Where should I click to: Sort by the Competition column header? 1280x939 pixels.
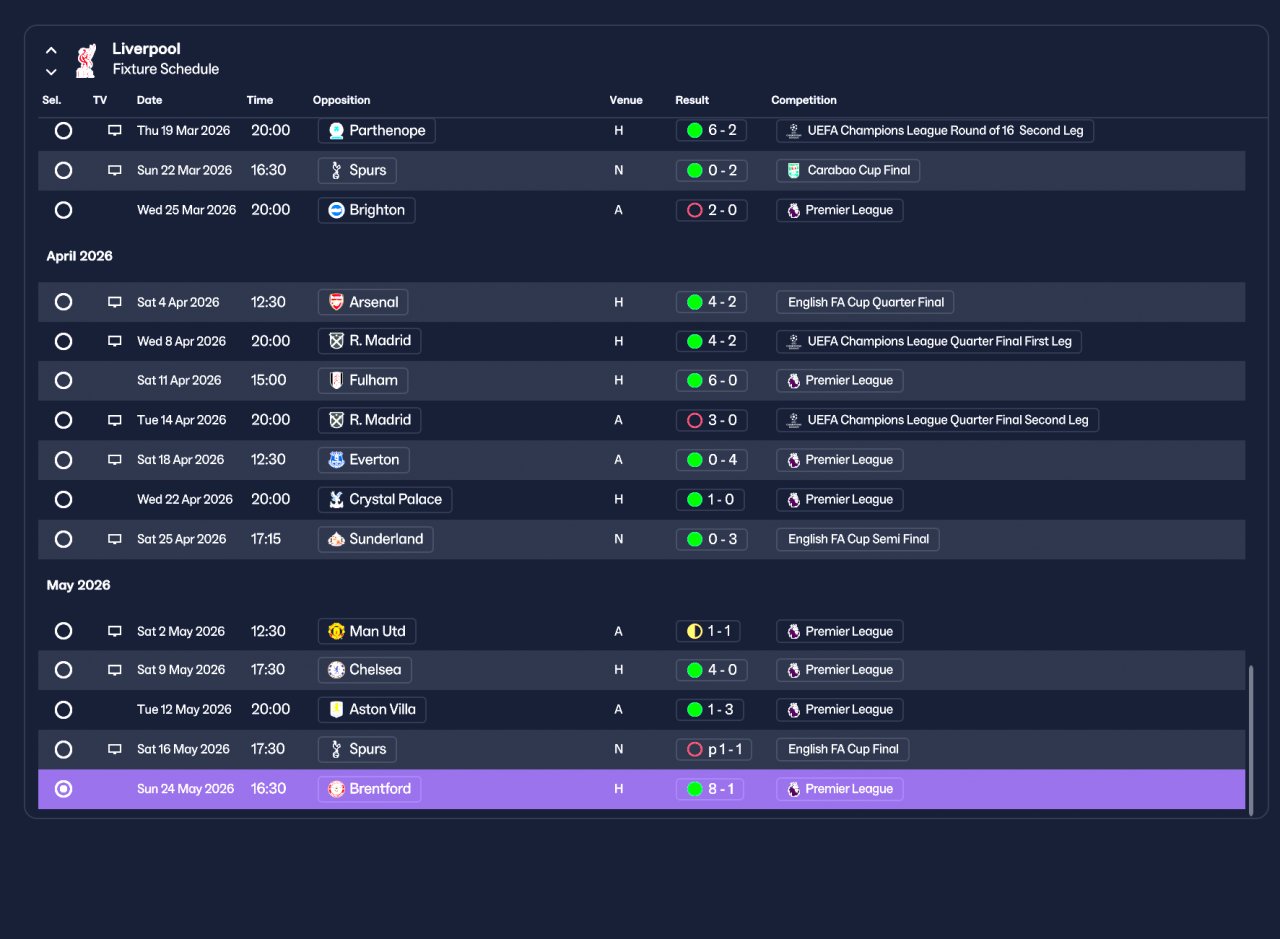click(x=804, y=100)
